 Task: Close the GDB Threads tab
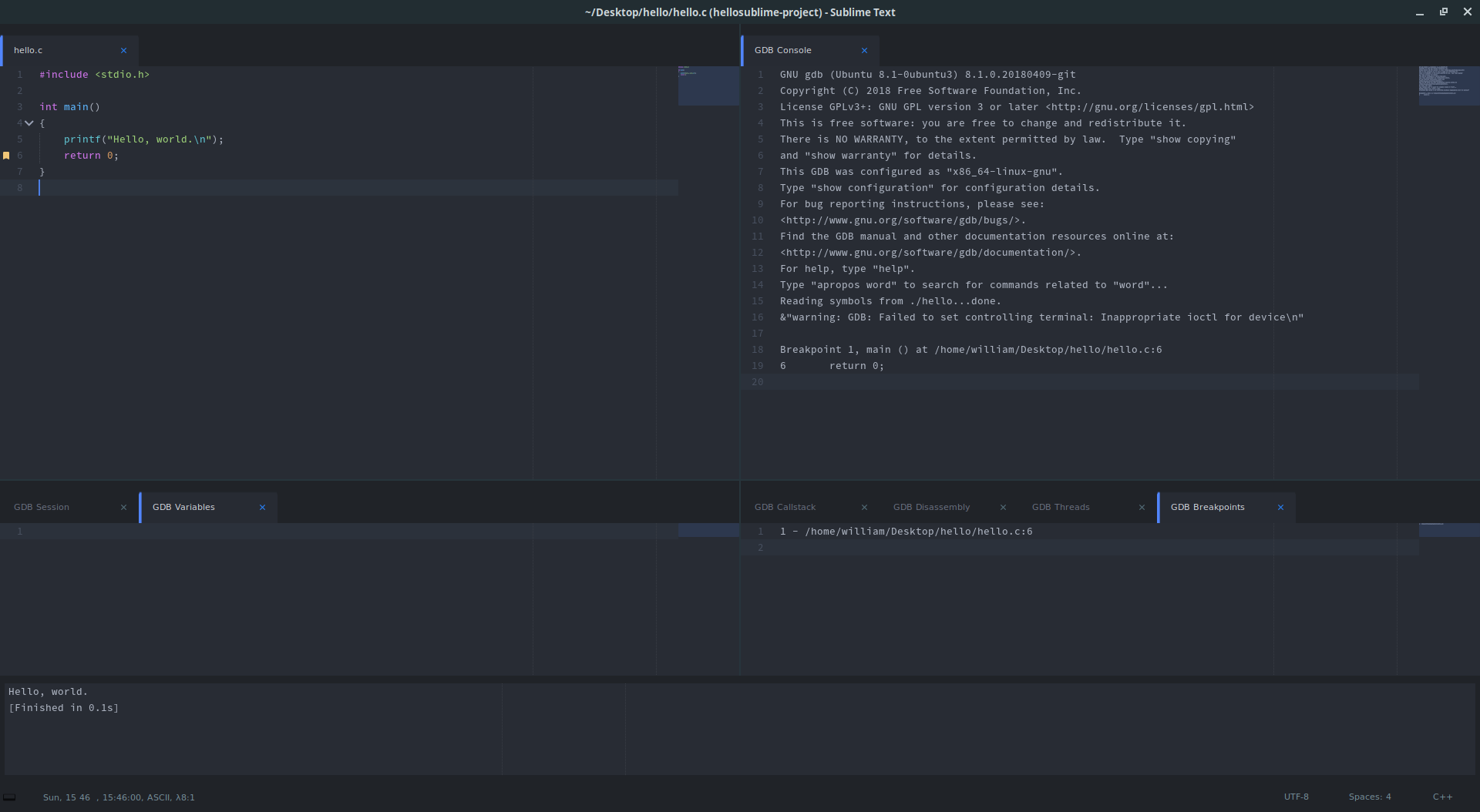[x=1142, y=508]
